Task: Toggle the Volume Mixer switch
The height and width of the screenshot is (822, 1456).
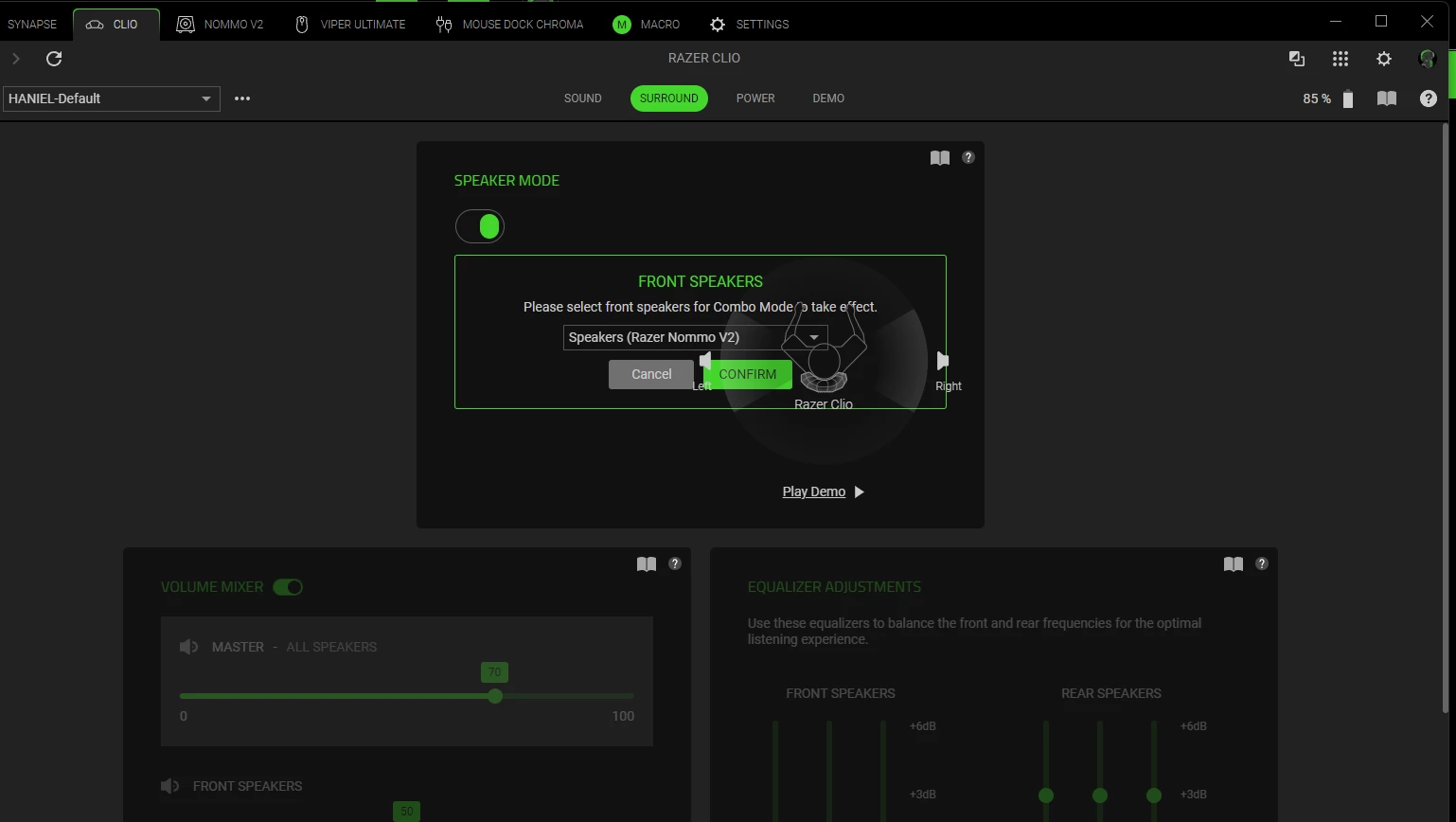Action: [x=288, y=587]
